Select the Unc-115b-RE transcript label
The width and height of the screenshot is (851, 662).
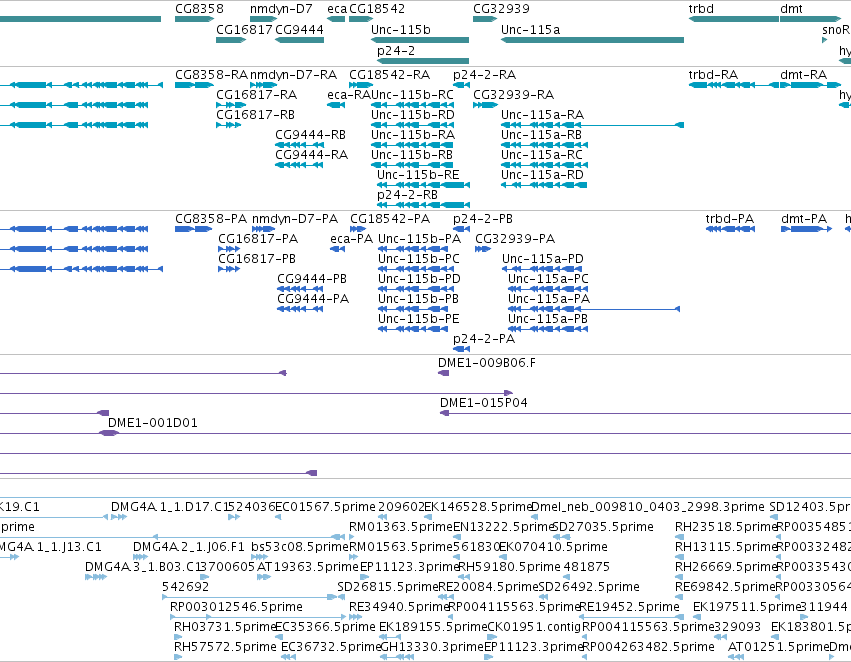coord(418,175)
